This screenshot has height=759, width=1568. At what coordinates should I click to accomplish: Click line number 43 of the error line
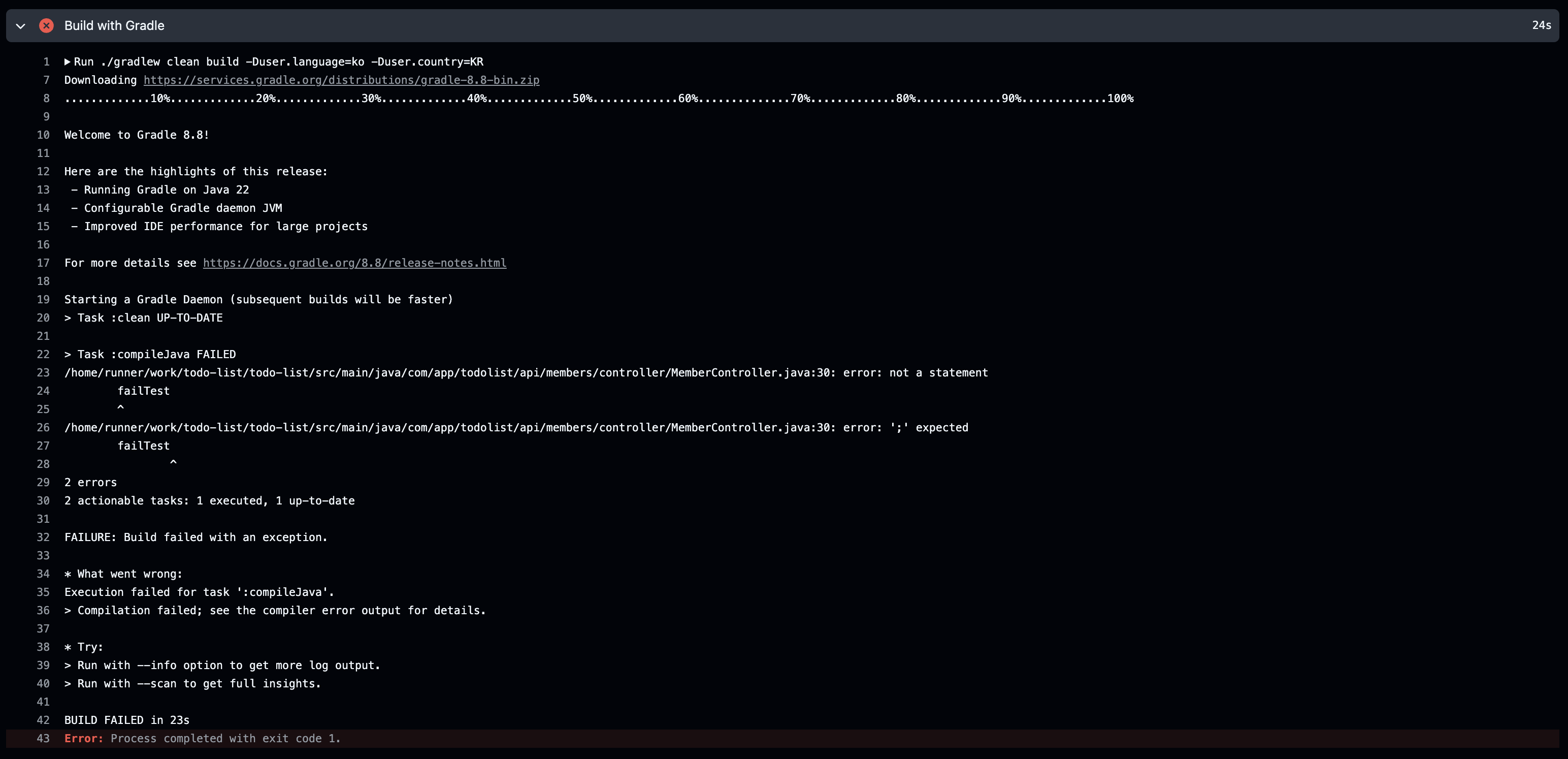click(43, 738)
